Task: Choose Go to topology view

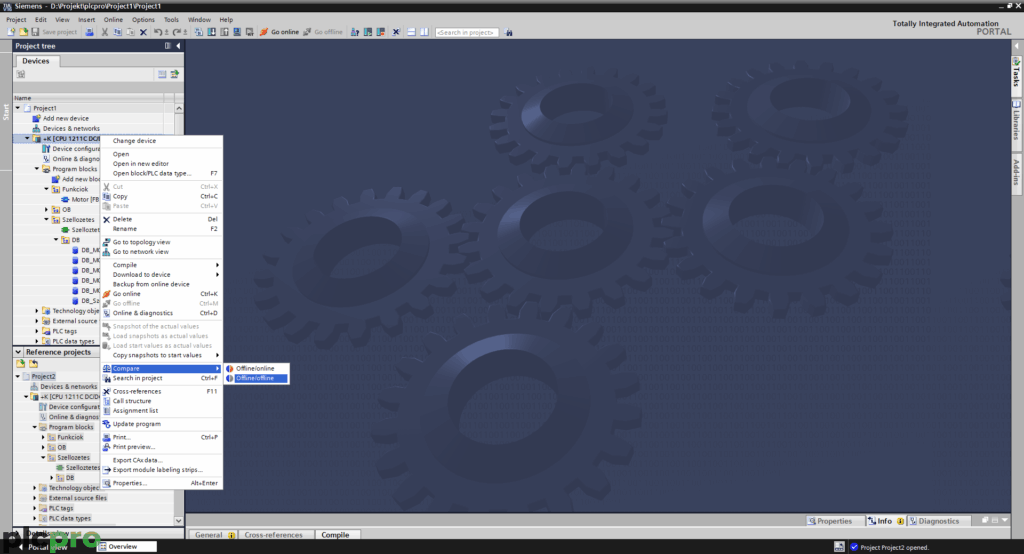Action: pos(161,242)
